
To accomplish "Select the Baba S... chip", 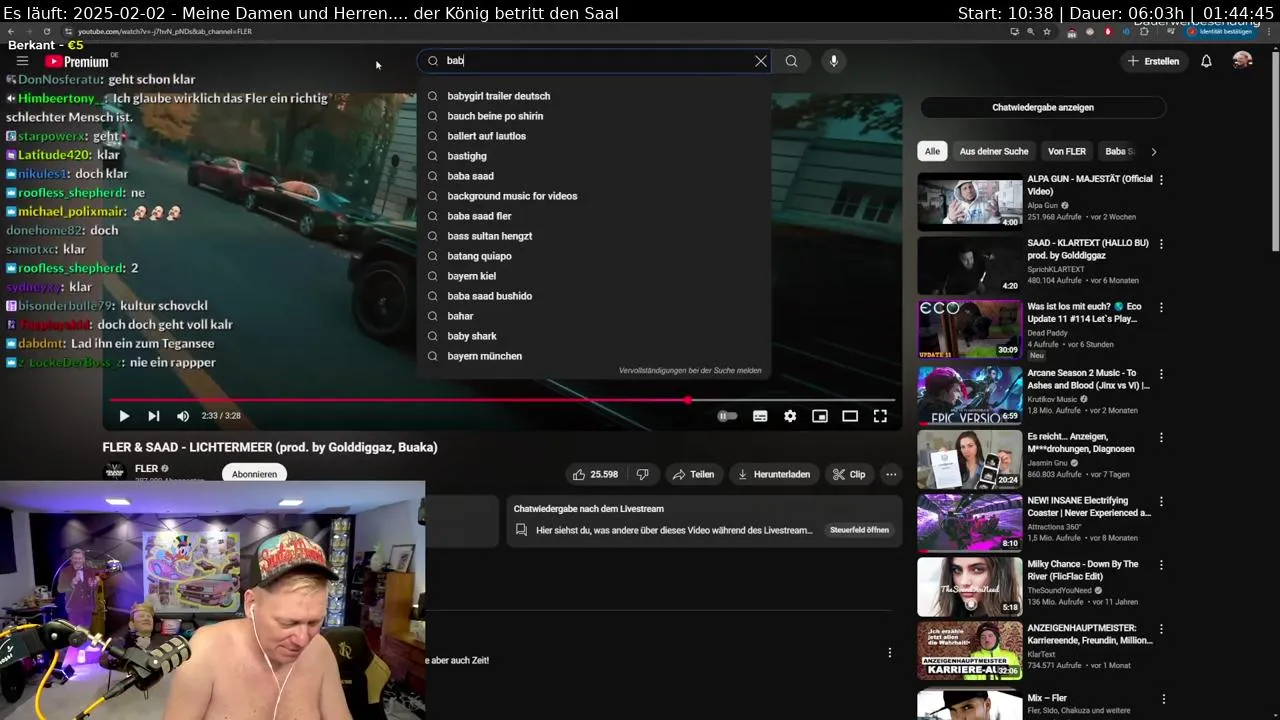I will click(x=1119, y=151).
